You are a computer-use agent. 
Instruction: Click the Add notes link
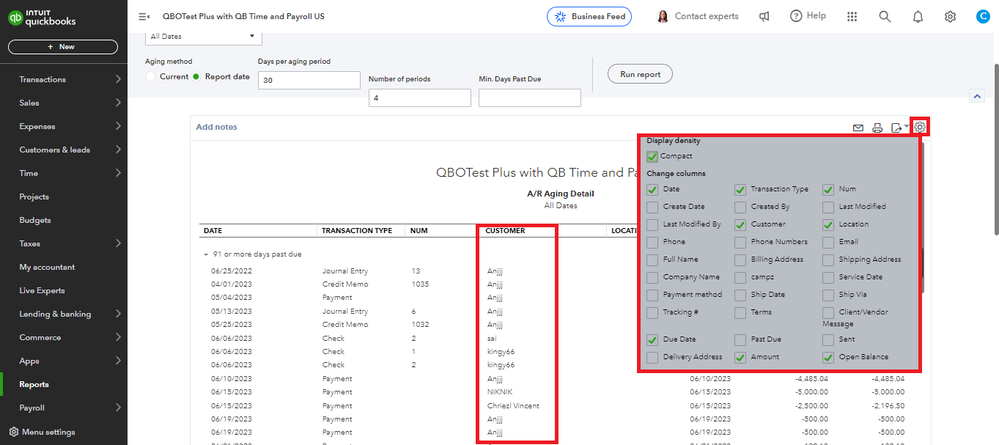point(217,127)
